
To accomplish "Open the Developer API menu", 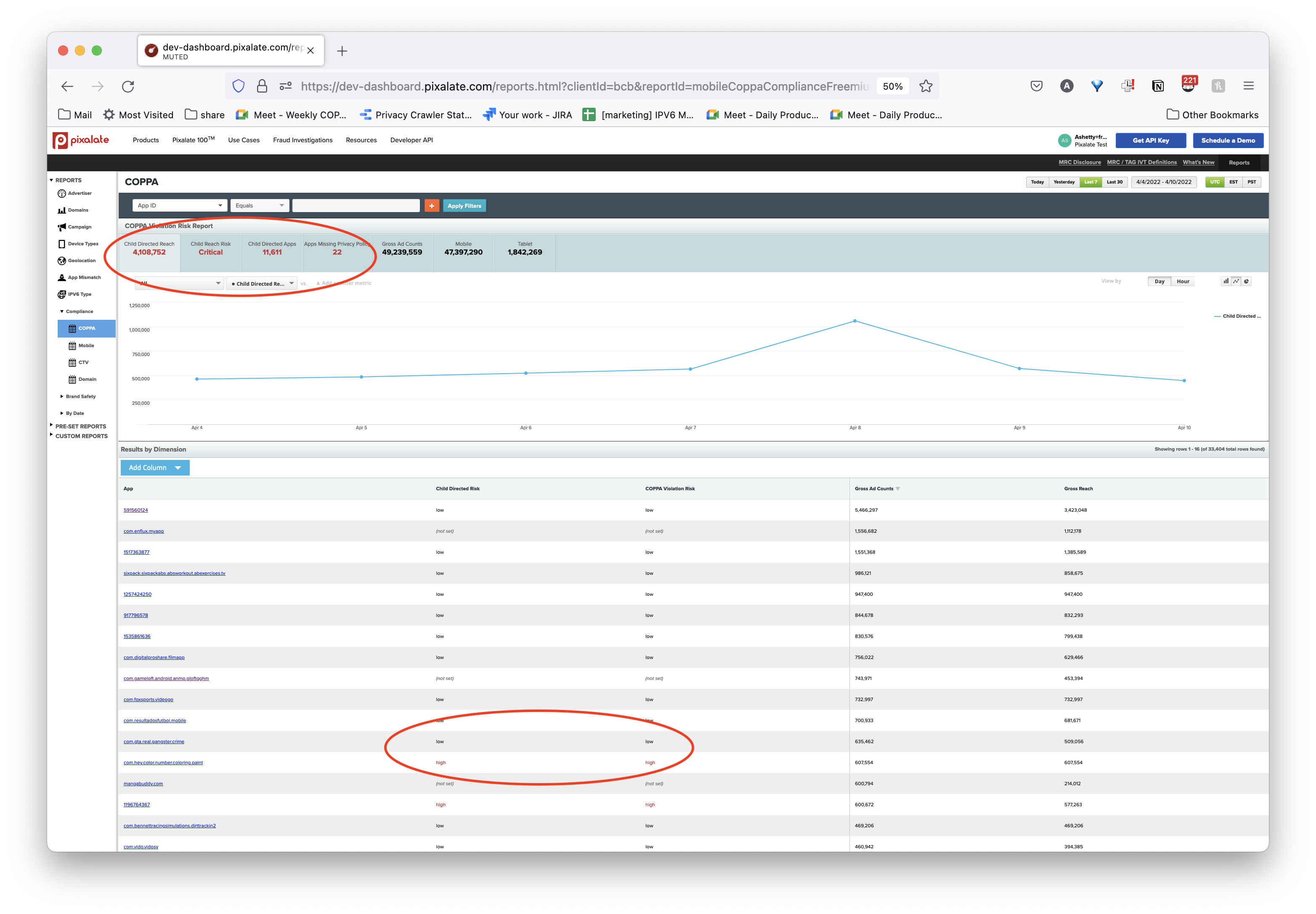I will 411,140.
